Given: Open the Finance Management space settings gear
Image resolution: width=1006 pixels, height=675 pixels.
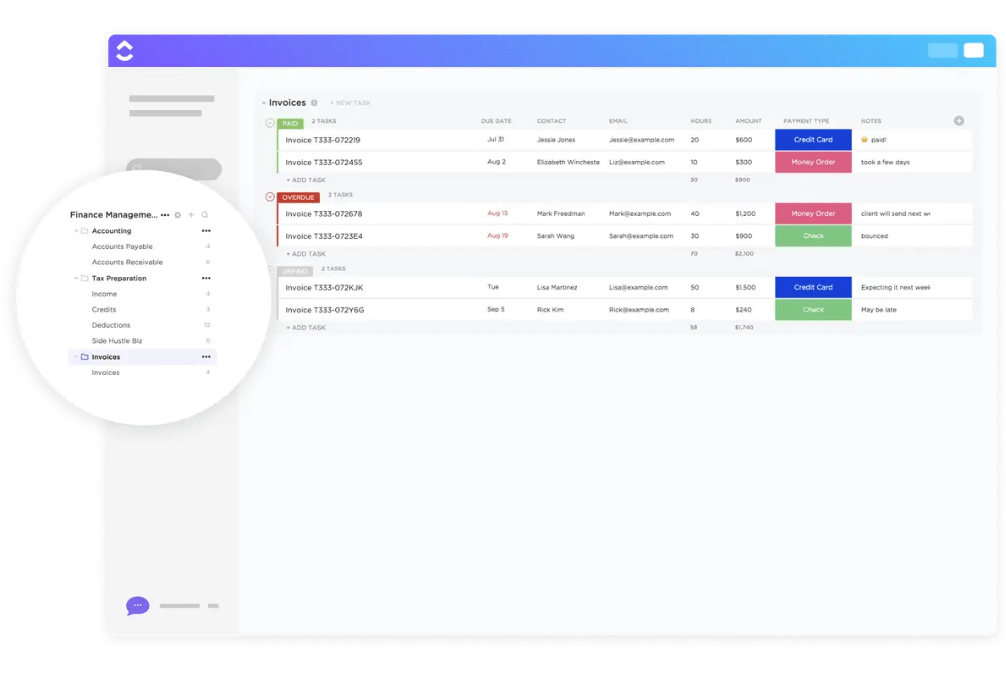Looking at the screenshot, I should (x=178, y=215).
